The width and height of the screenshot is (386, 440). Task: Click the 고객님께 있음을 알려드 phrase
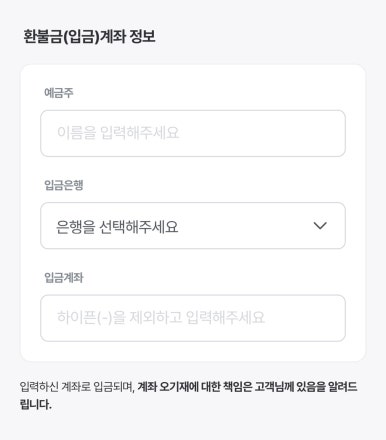click(x=306, y=387)
